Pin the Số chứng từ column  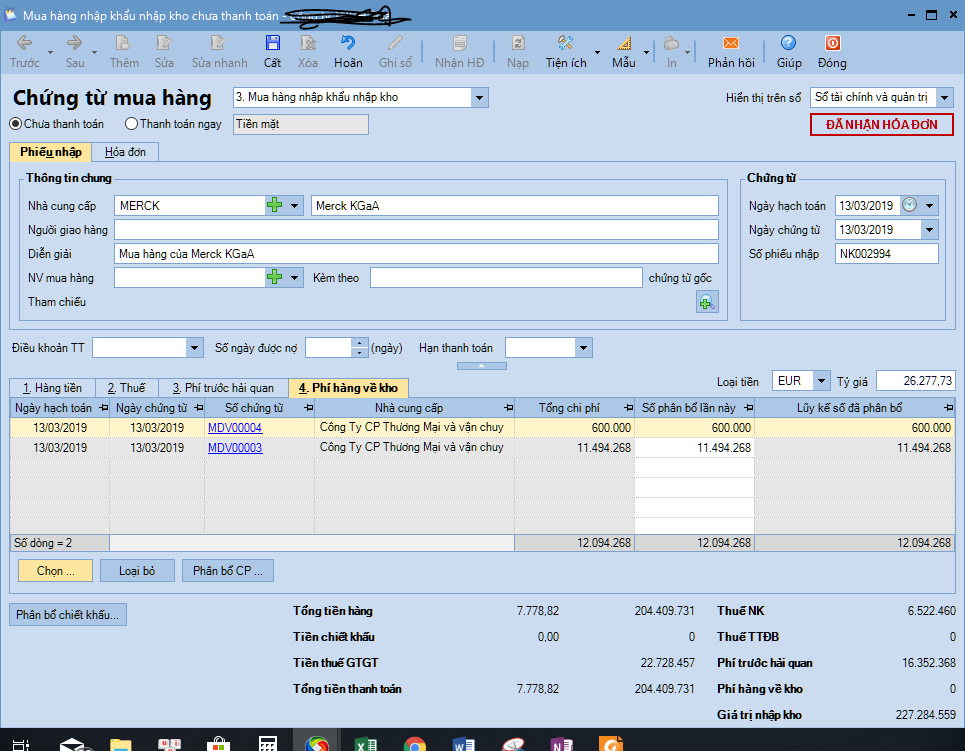(x=308, y=408)
